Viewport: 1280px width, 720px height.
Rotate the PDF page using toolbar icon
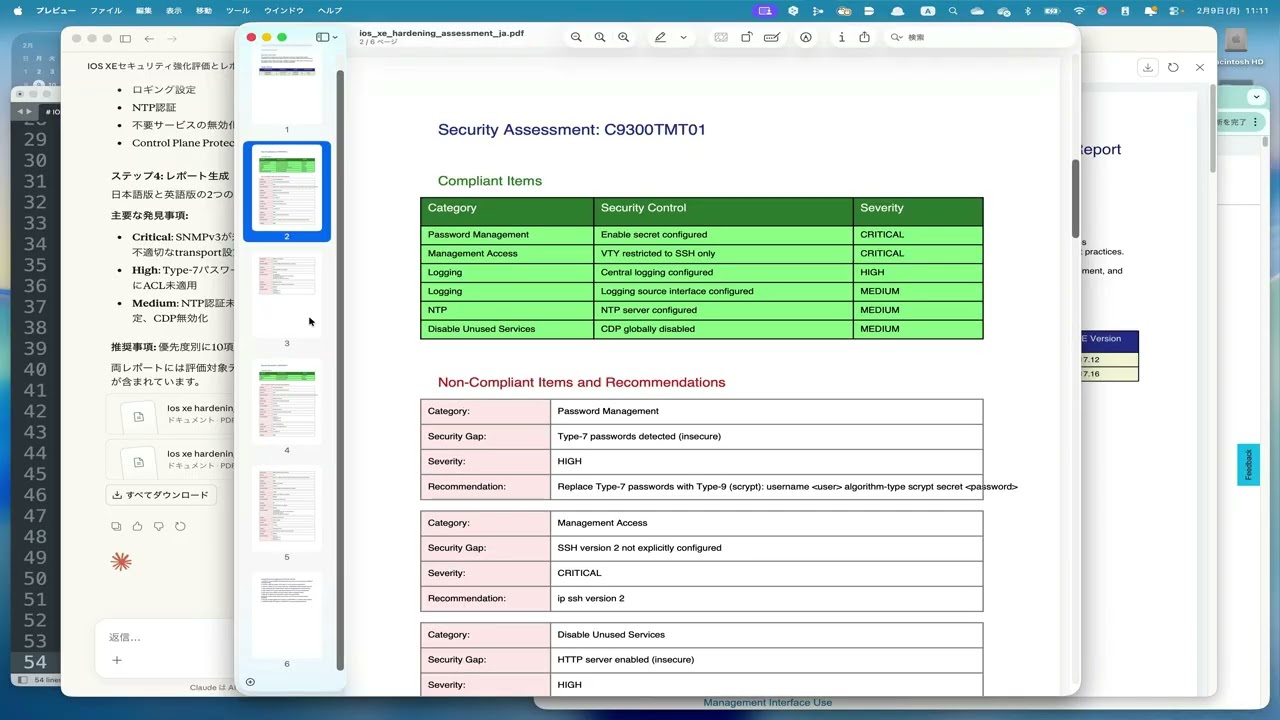coord(746,37)
